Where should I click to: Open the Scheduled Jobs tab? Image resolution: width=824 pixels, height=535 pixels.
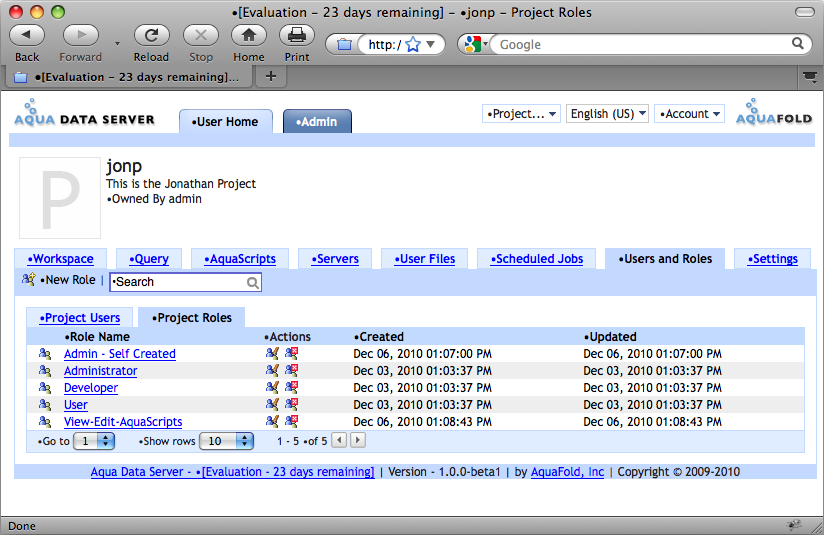pos(537,259)
